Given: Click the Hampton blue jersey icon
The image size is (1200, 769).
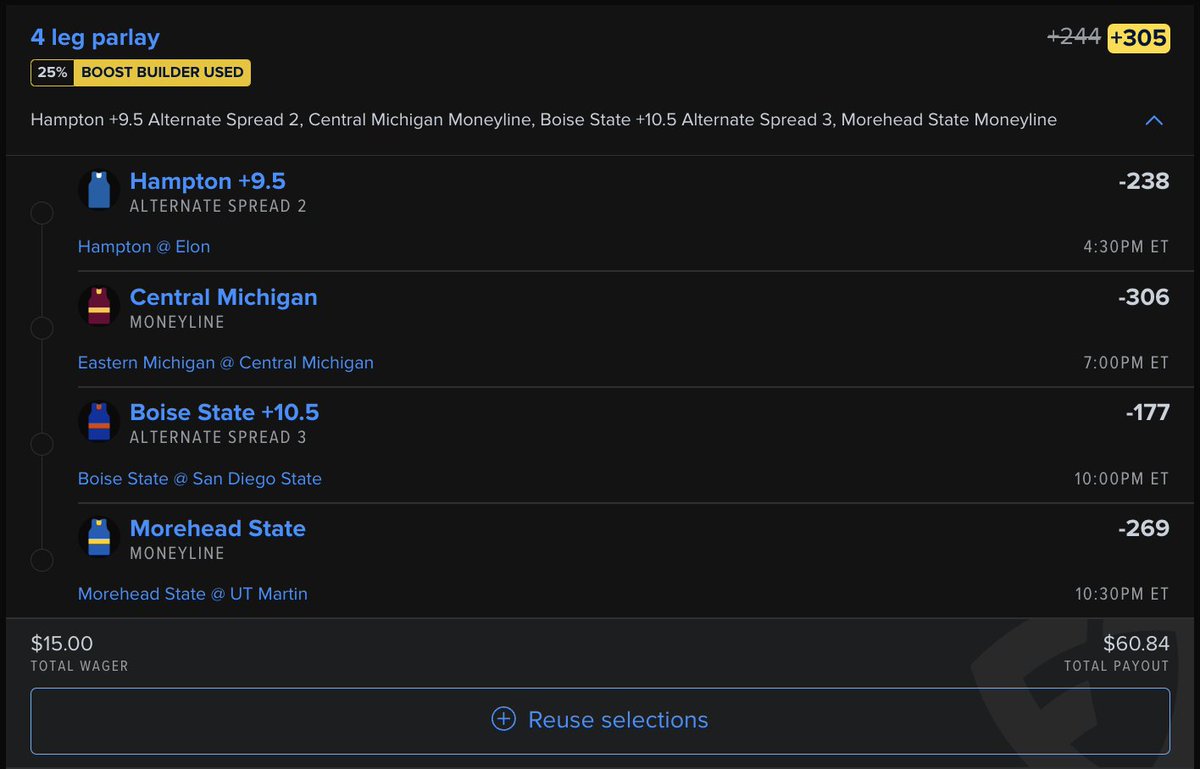Looking at the screenshot, I should [99, 190].
